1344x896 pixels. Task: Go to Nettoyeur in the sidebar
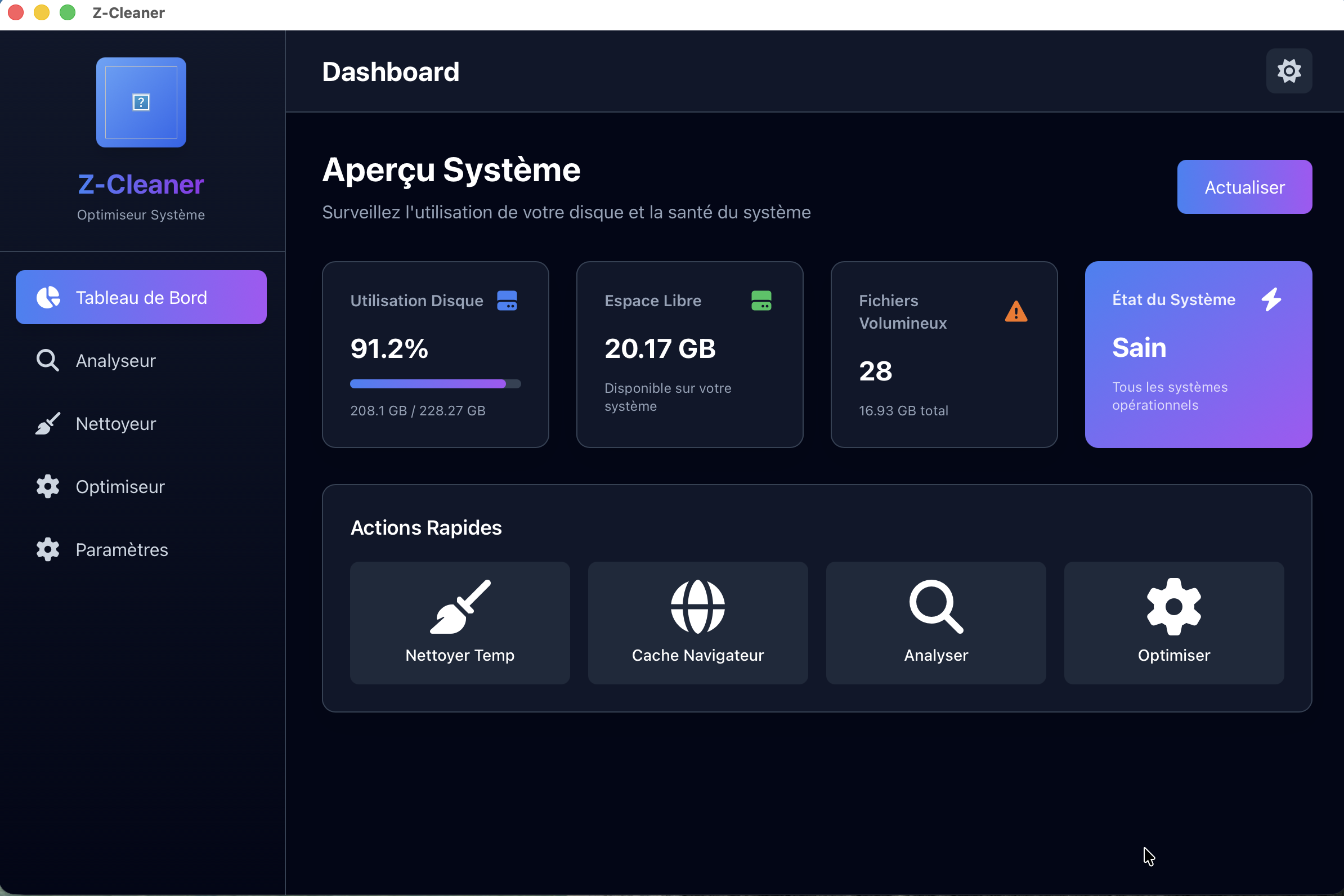(x=114, y=423)
